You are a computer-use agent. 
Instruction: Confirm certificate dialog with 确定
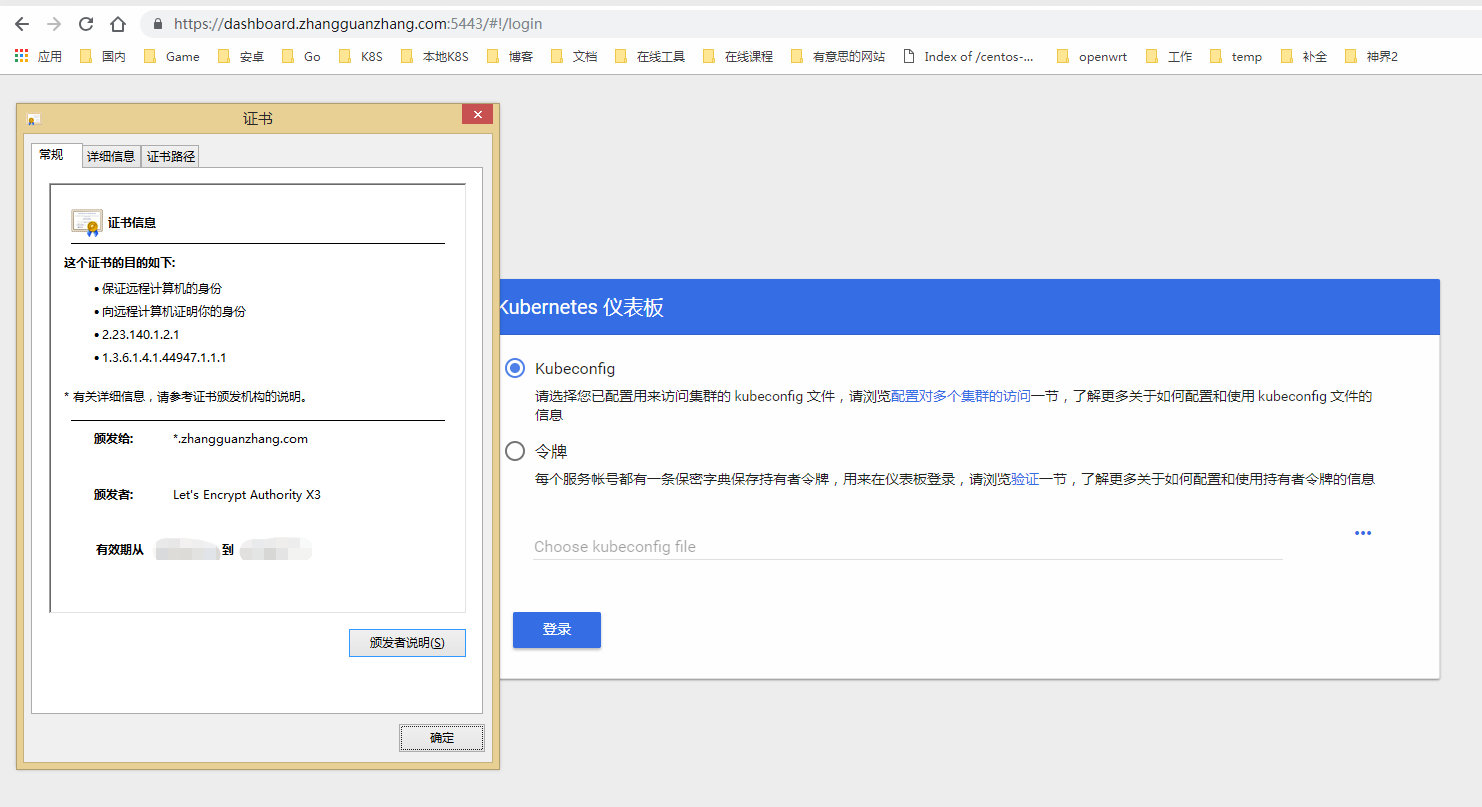tap(442, 738)
